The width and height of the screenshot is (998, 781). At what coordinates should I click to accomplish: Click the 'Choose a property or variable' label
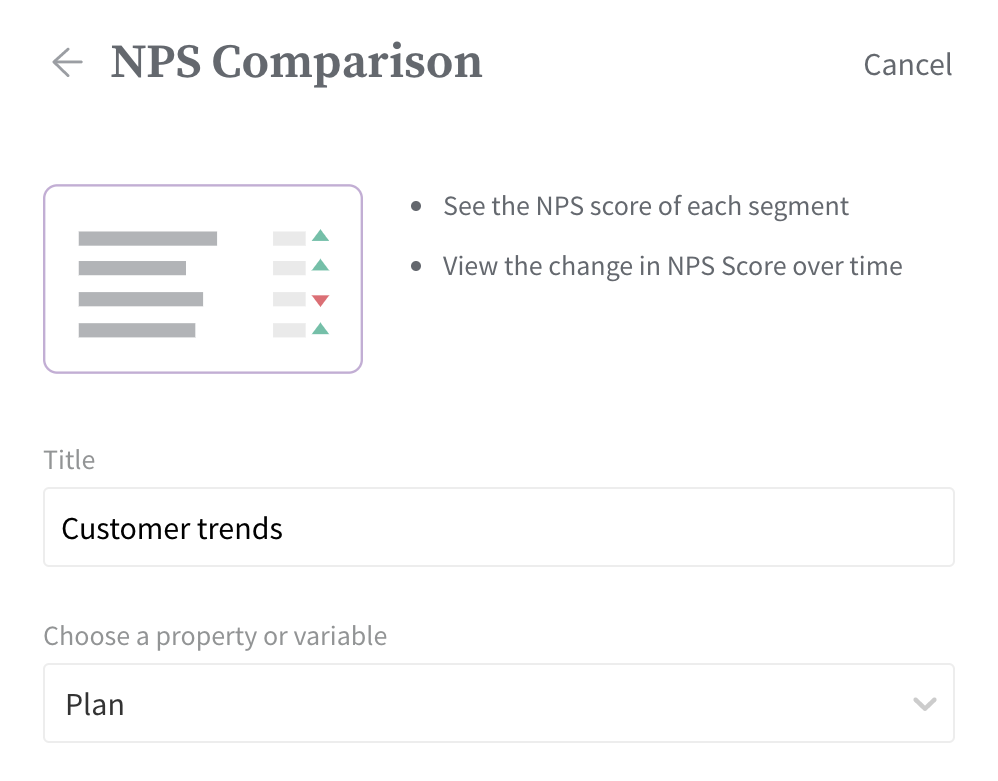[x=215, y=637]
